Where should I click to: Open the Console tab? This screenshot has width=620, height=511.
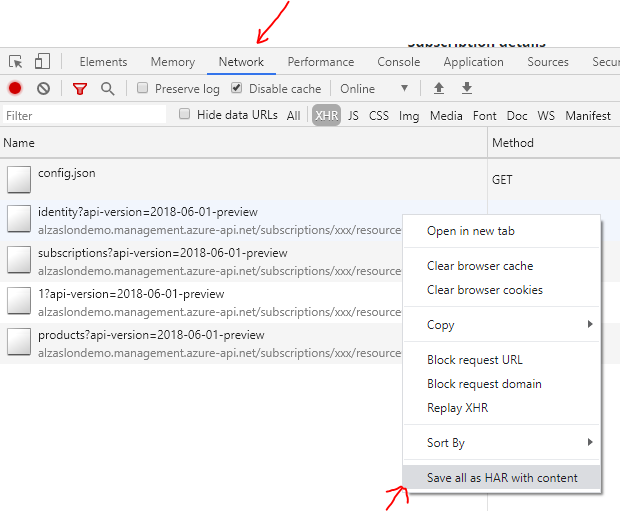click(399, 62)
